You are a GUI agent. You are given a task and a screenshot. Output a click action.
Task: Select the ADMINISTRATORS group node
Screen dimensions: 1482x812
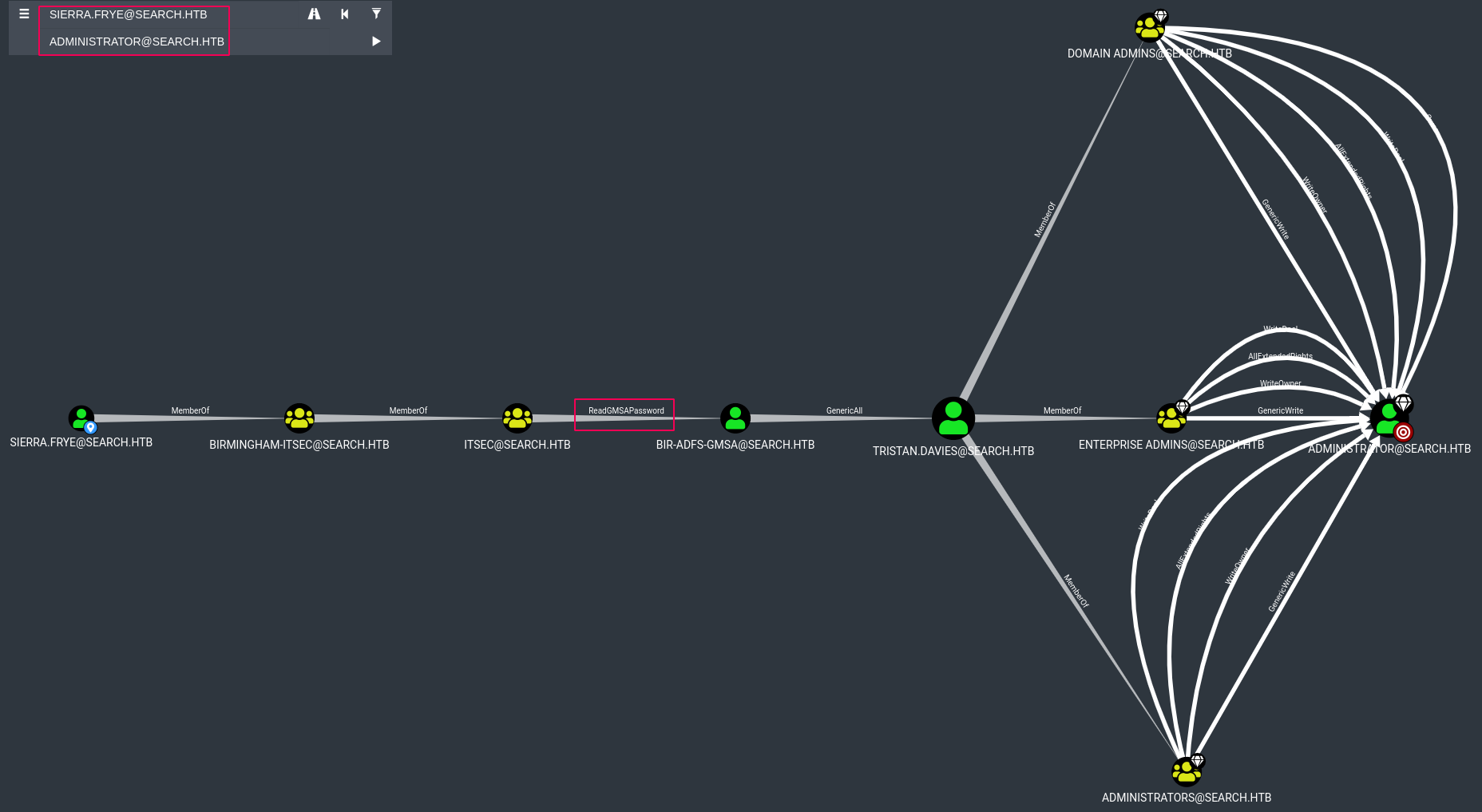click(1186, 771)
